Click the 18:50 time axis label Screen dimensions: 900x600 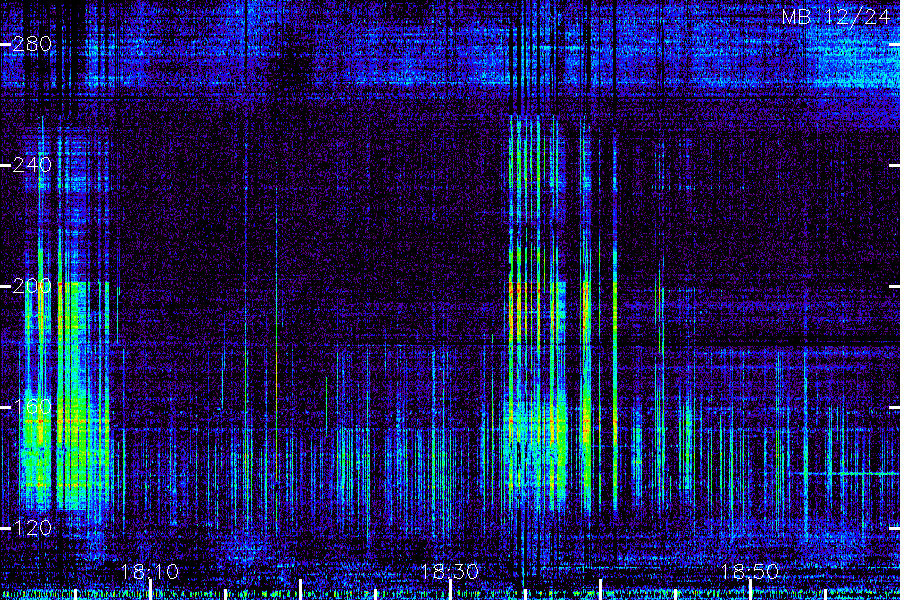point(750,571)
